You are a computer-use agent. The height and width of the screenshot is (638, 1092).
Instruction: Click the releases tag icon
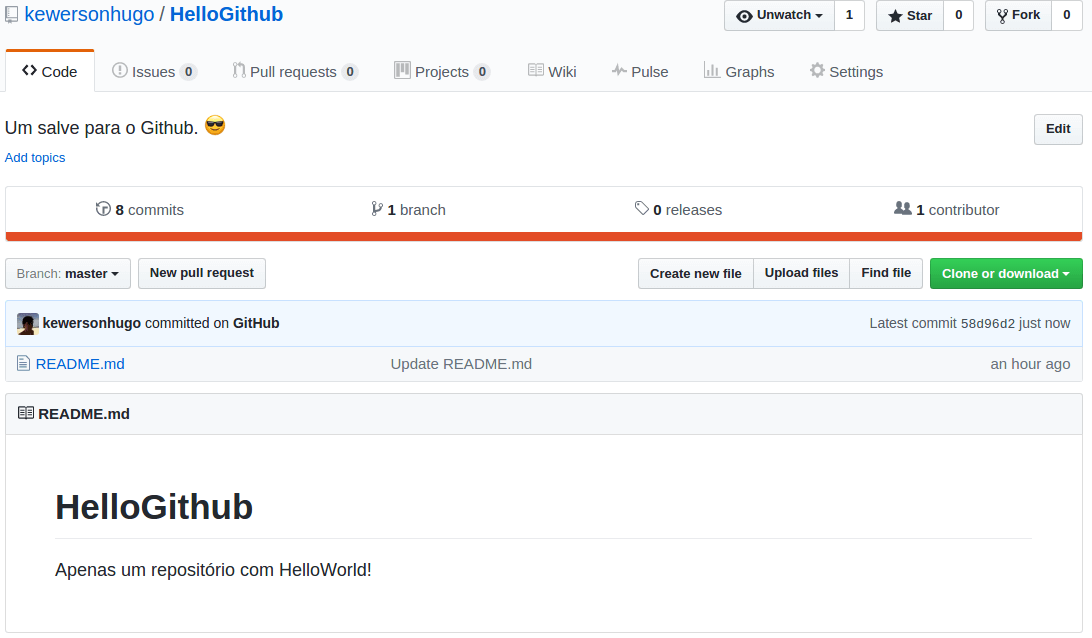click(643, 209)
